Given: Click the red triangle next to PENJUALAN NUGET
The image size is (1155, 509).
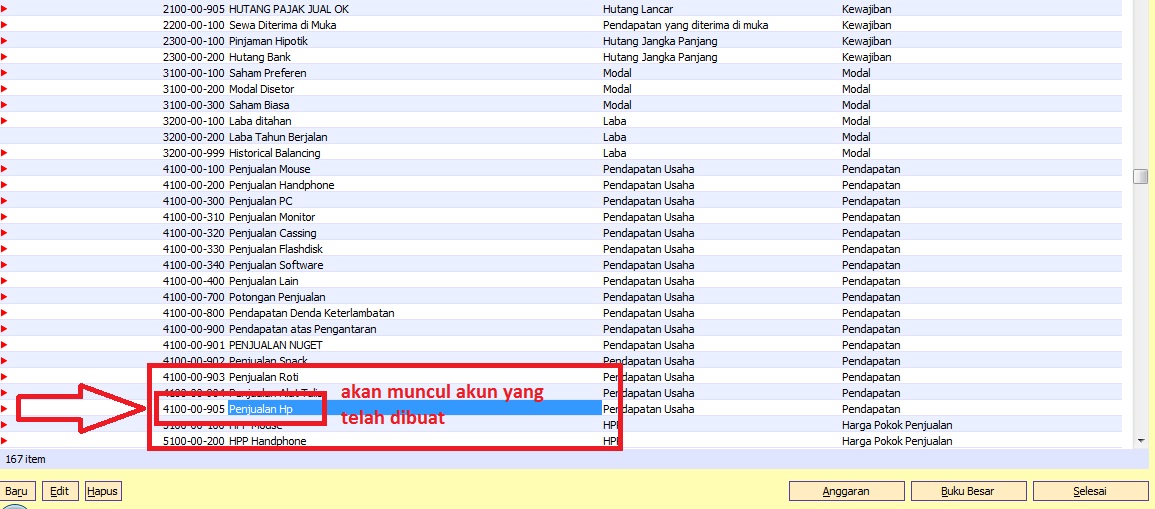Looking at the screenshot, I should (4, 345).
